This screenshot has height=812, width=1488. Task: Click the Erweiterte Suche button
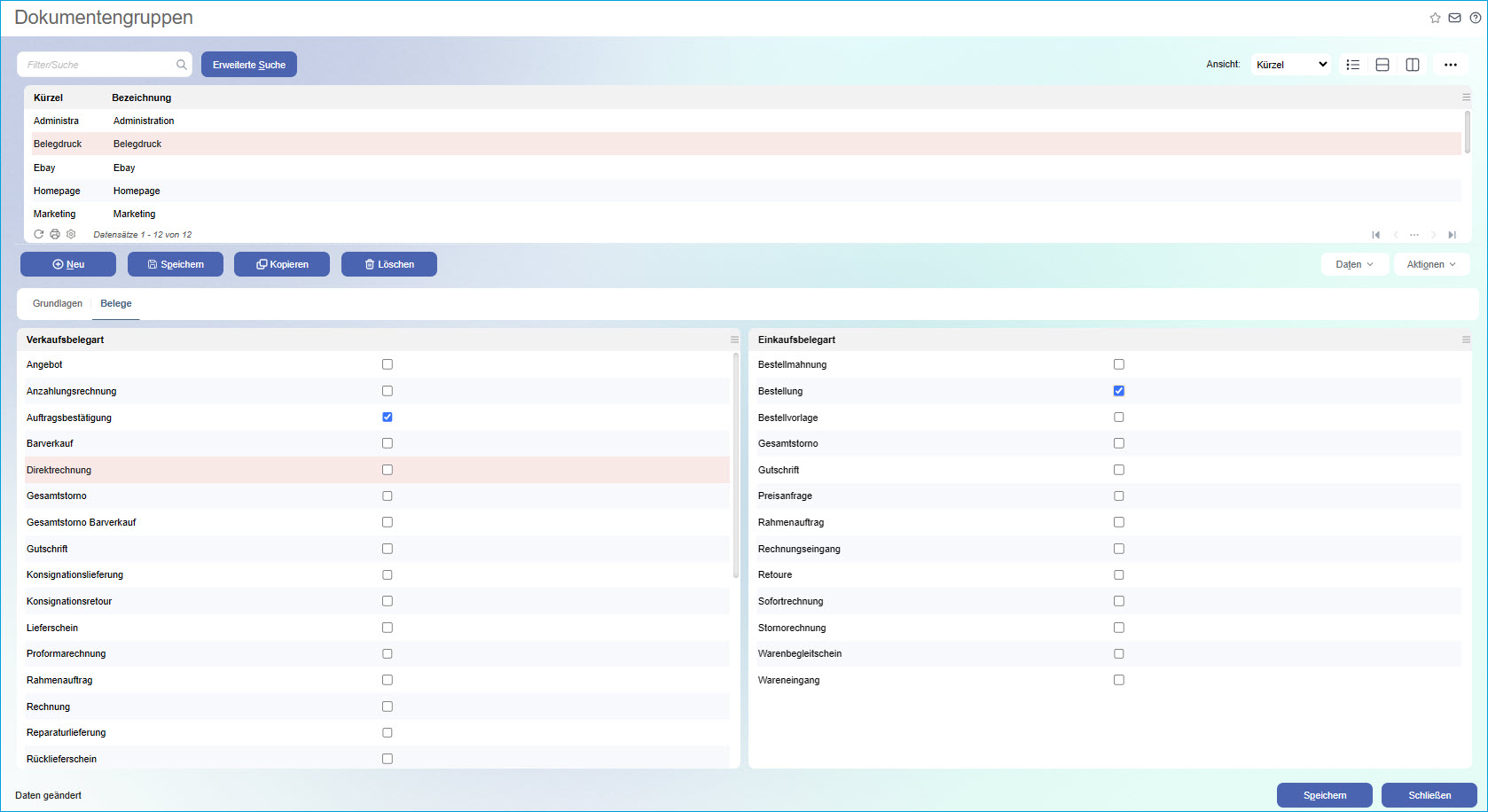tap(249, 65)
